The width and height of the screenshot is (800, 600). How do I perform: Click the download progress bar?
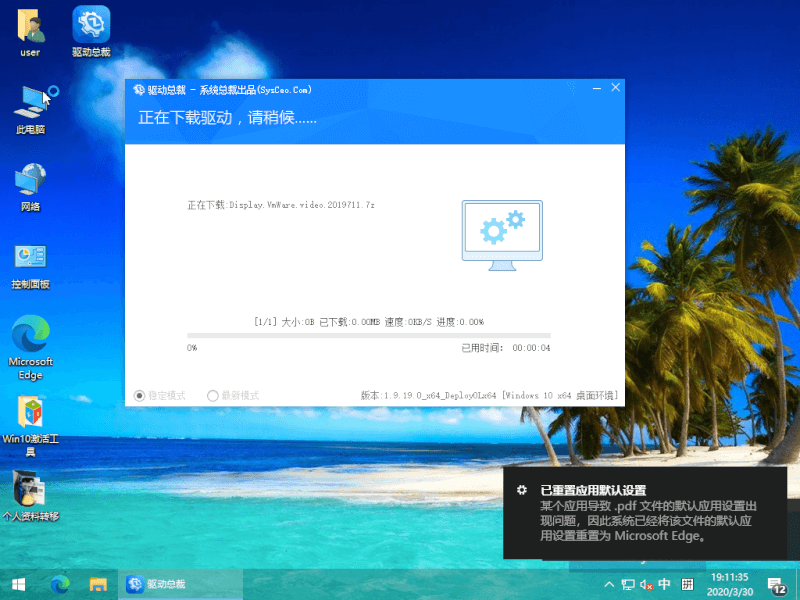pos(368,336)
